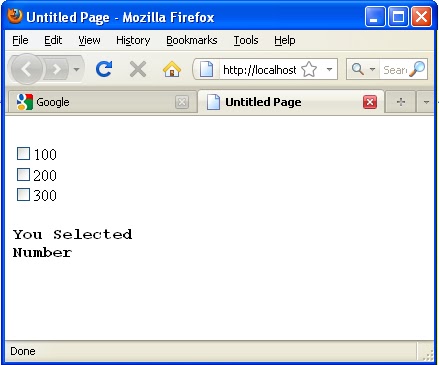Close the Untitled Page tab
The height and width of the screenshot is (365, 439).
click(370, 102)
